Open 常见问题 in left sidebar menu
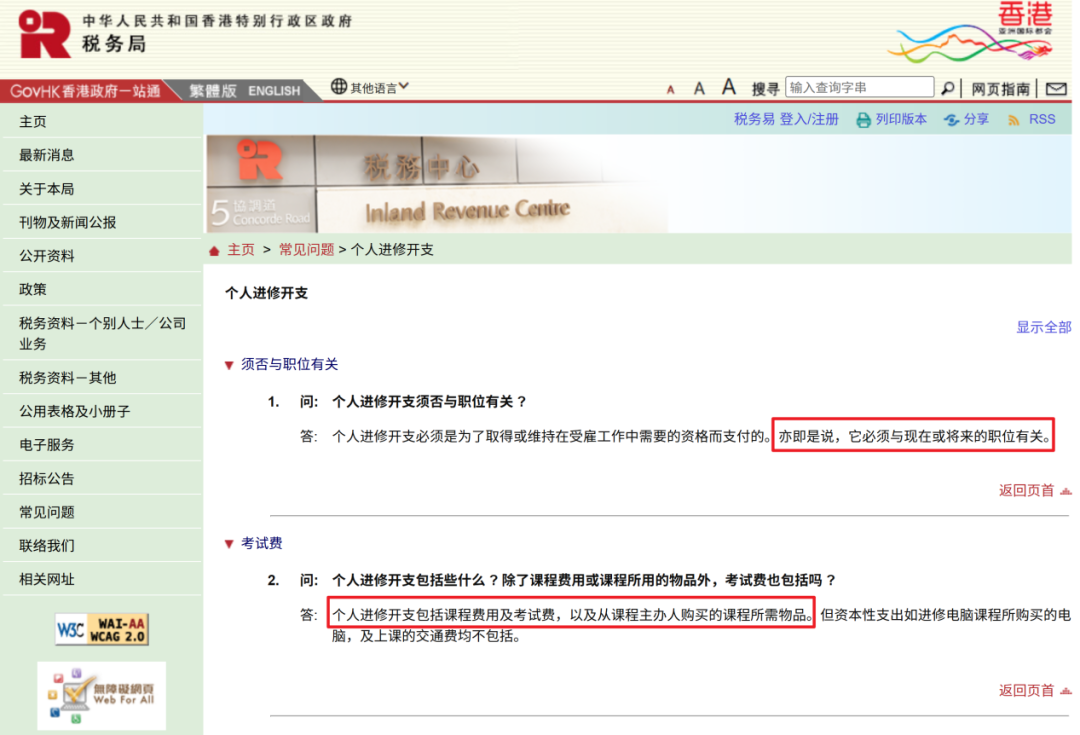Screen dimensions: 1080x735 47,512
